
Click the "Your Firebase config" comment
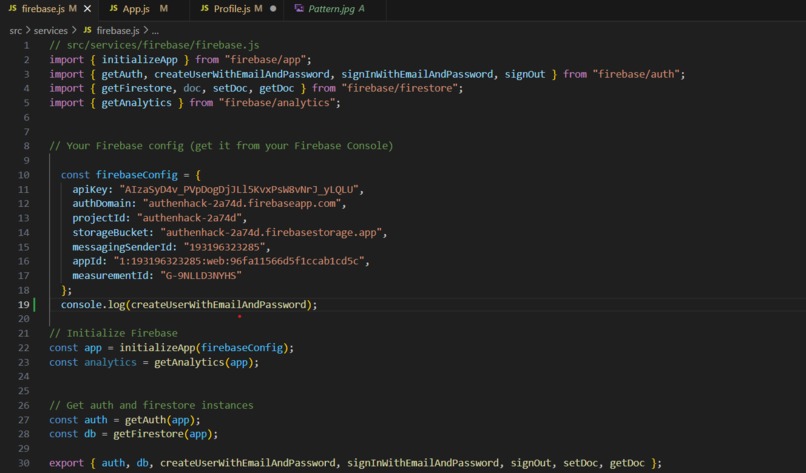coord(221,146)
